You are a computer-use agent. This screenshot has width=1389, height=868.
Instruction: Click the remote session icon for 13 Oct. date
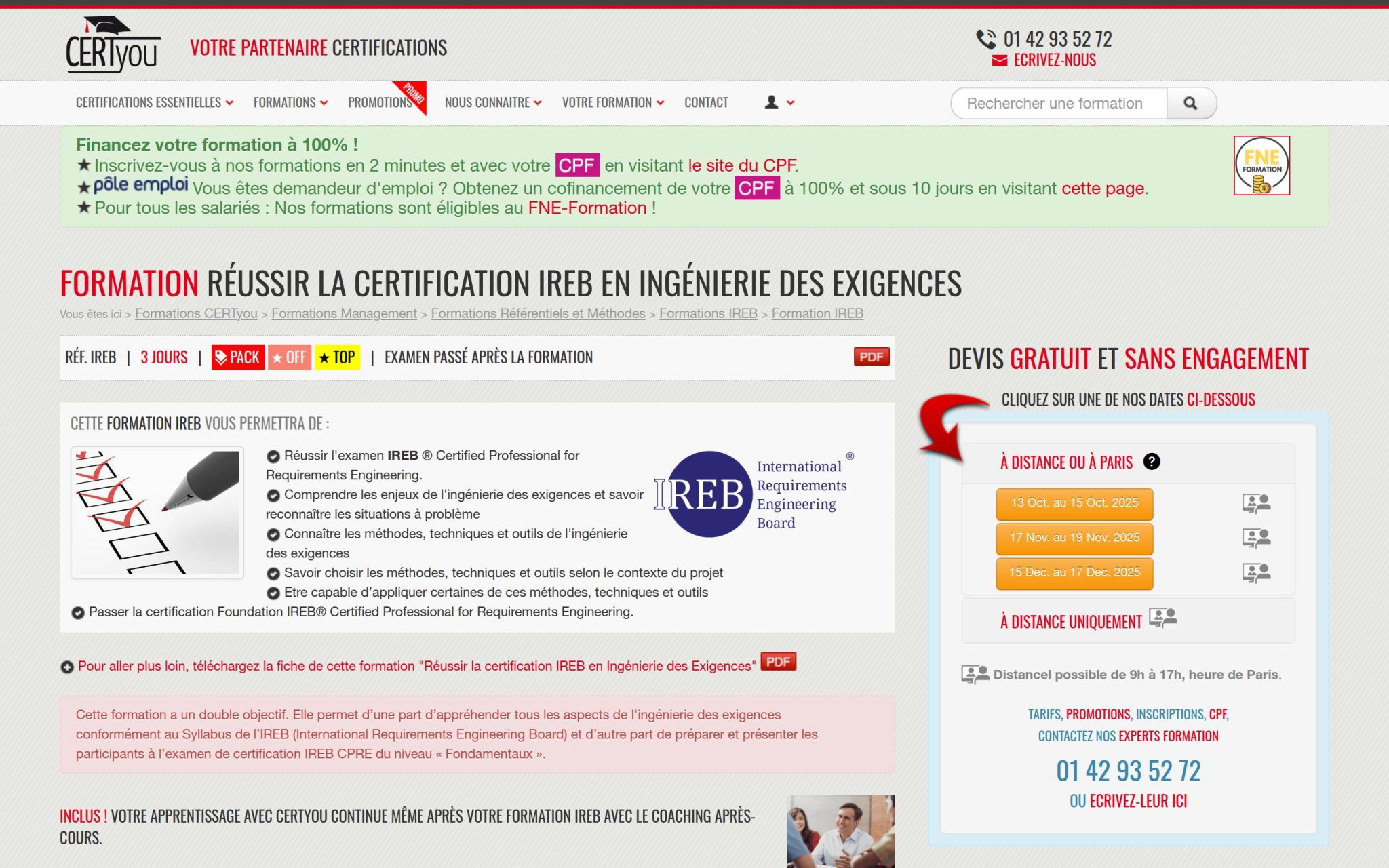(1256, 503)
